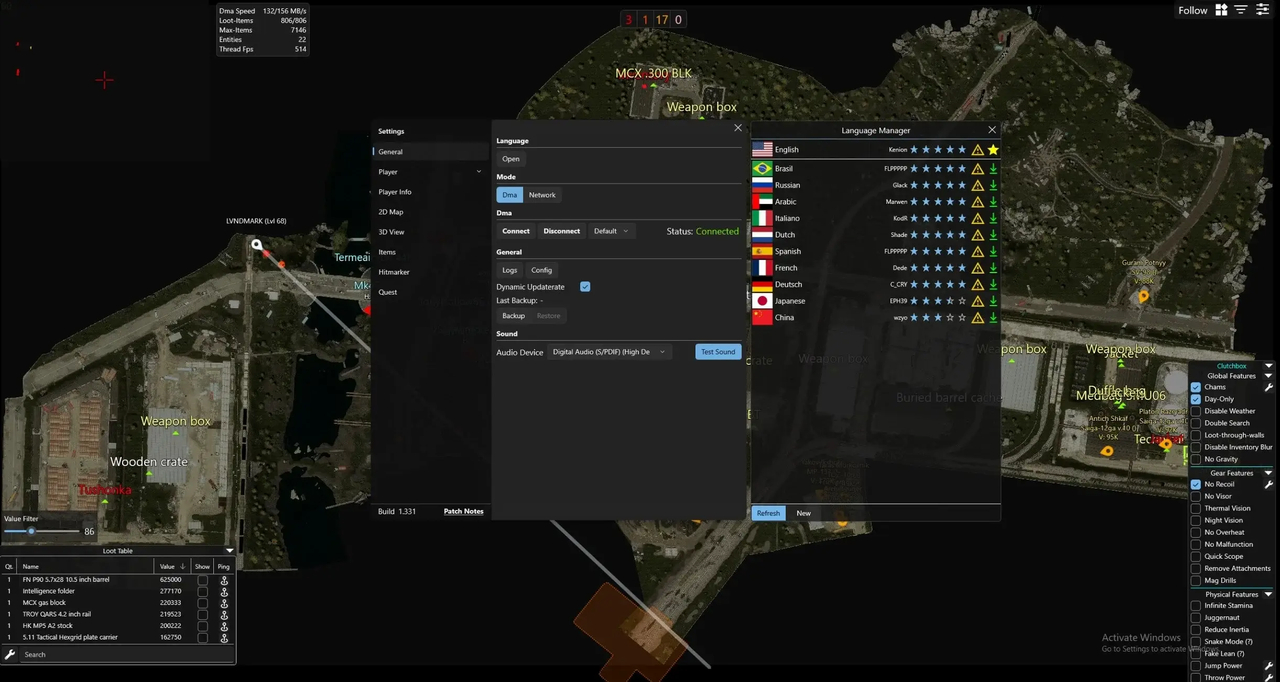Click the yellow star favorite on English
Viewport: 1280px width, 682px height.
(x=992, y=150)
